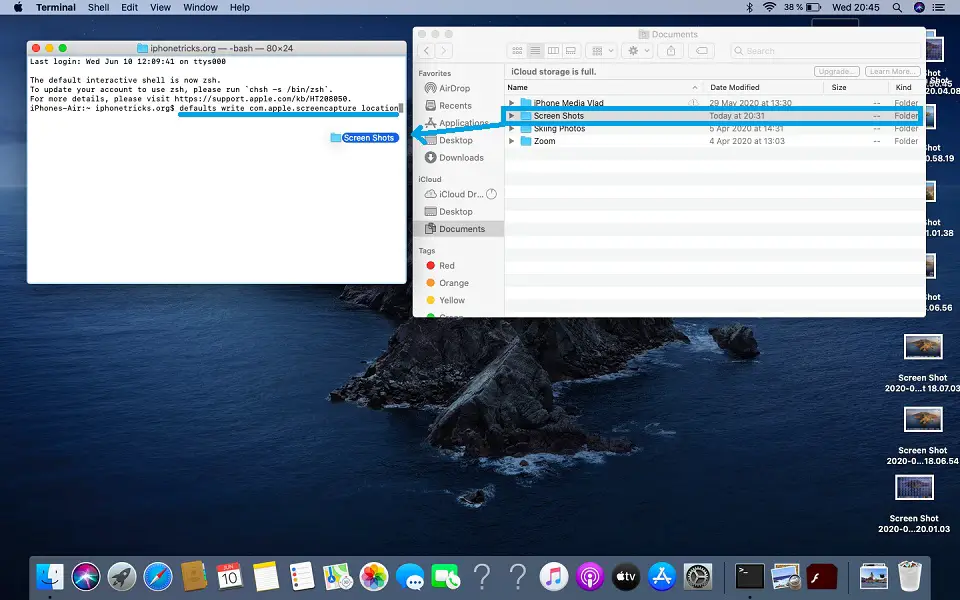Expand the iPhone Media Vlad folder
Image resolution: width=960 pixels, height=600 pixels.
(x=512, y=103)
